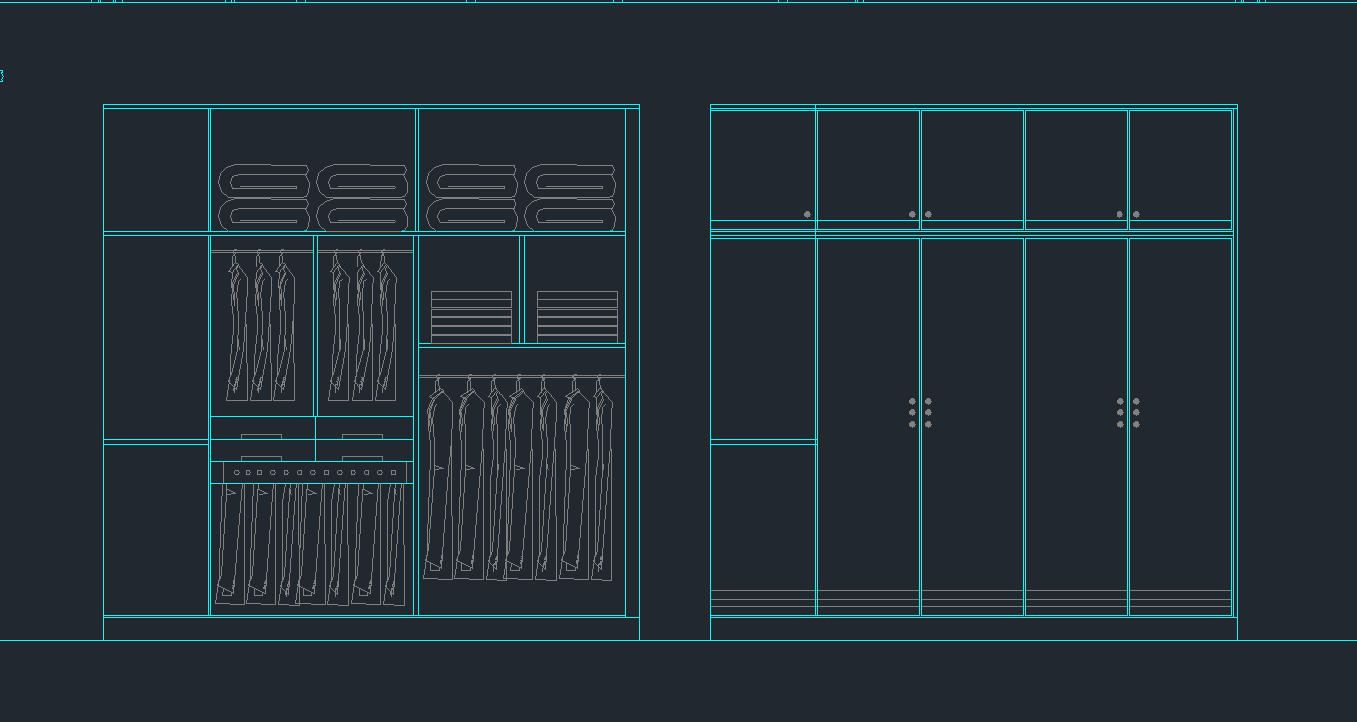Click the base plinth of the closed-door wardrobe
The image size is (1357, 722).
pyautogui.click(x=973, y=629)
